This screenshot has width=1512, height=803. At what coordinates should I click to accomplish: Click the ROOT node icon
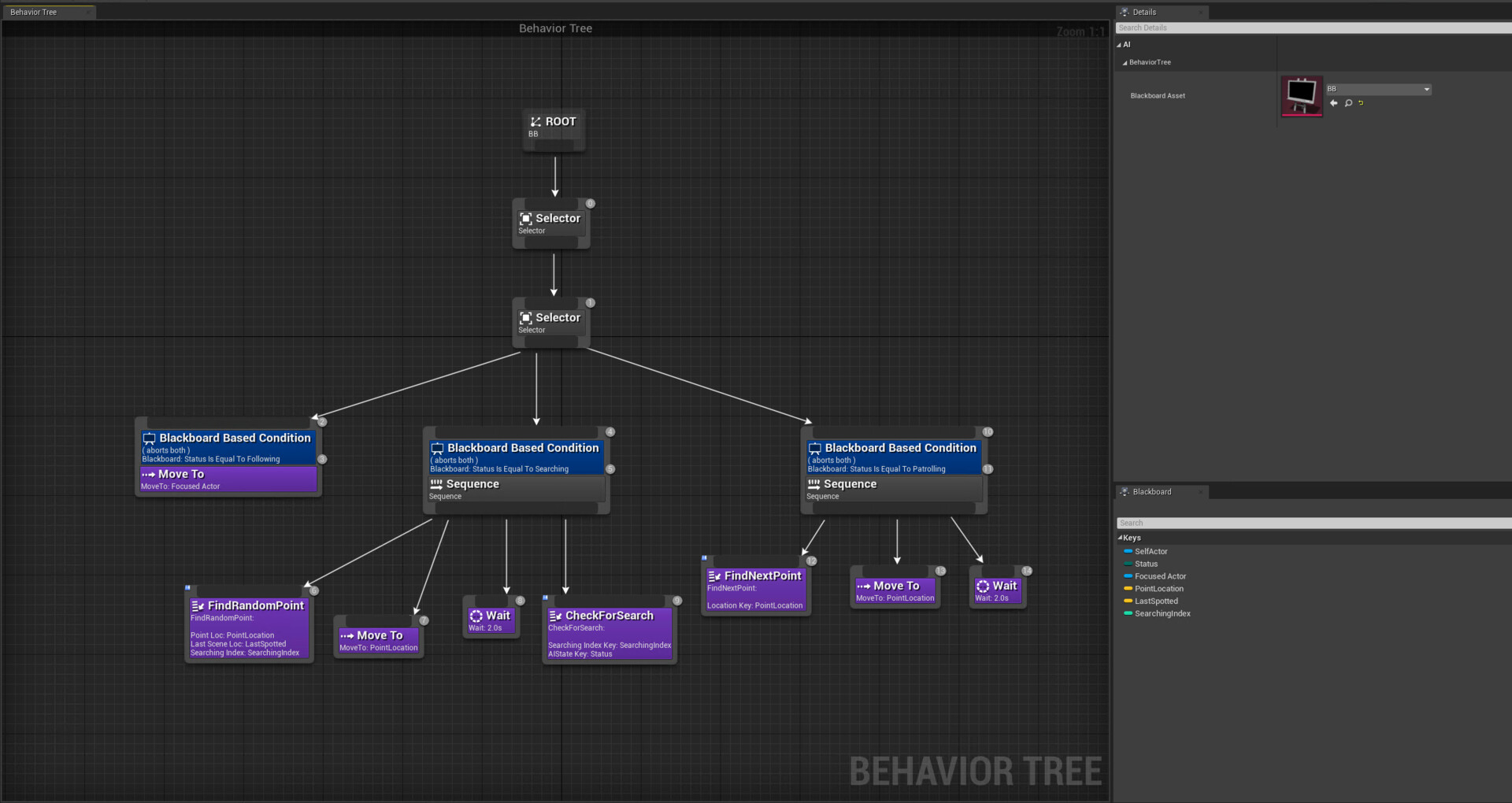pos(535,121)
